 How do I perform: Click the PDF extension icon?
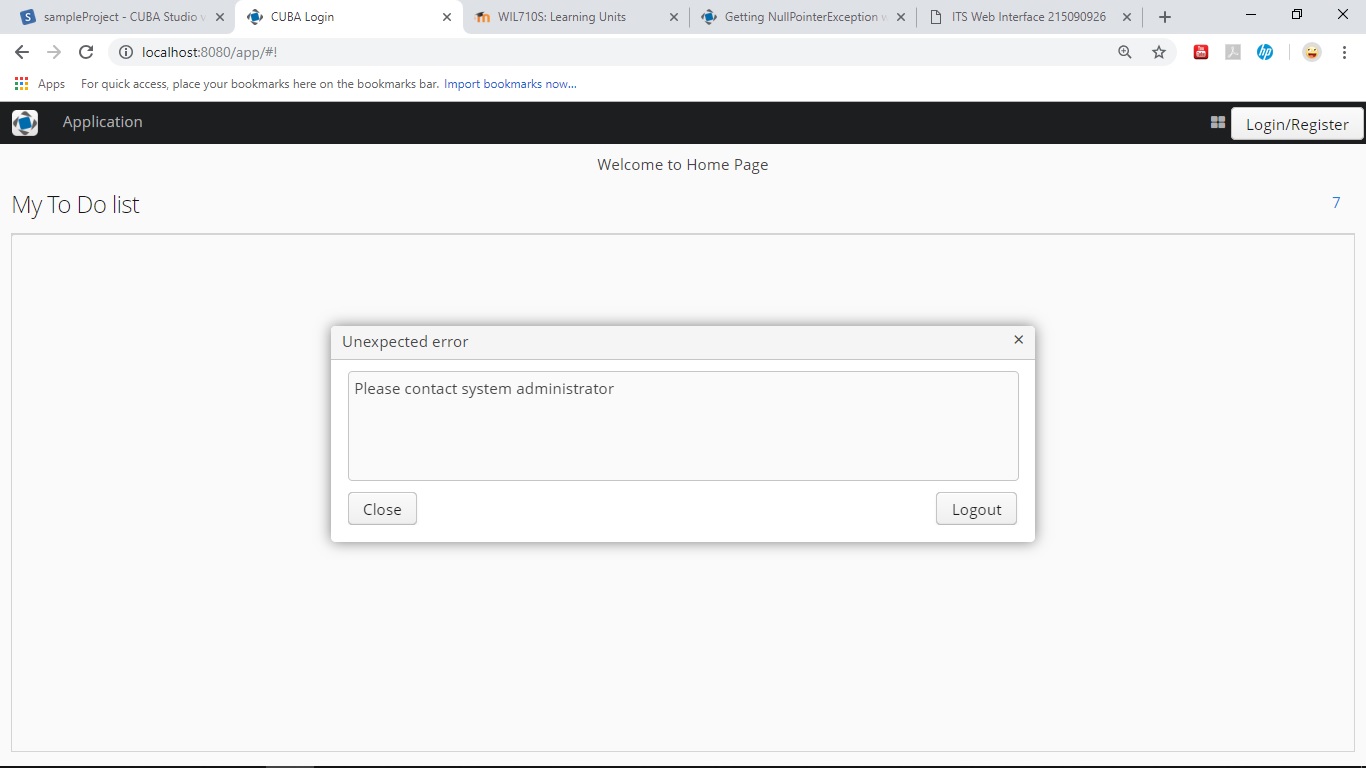(x=1233, y=52)
